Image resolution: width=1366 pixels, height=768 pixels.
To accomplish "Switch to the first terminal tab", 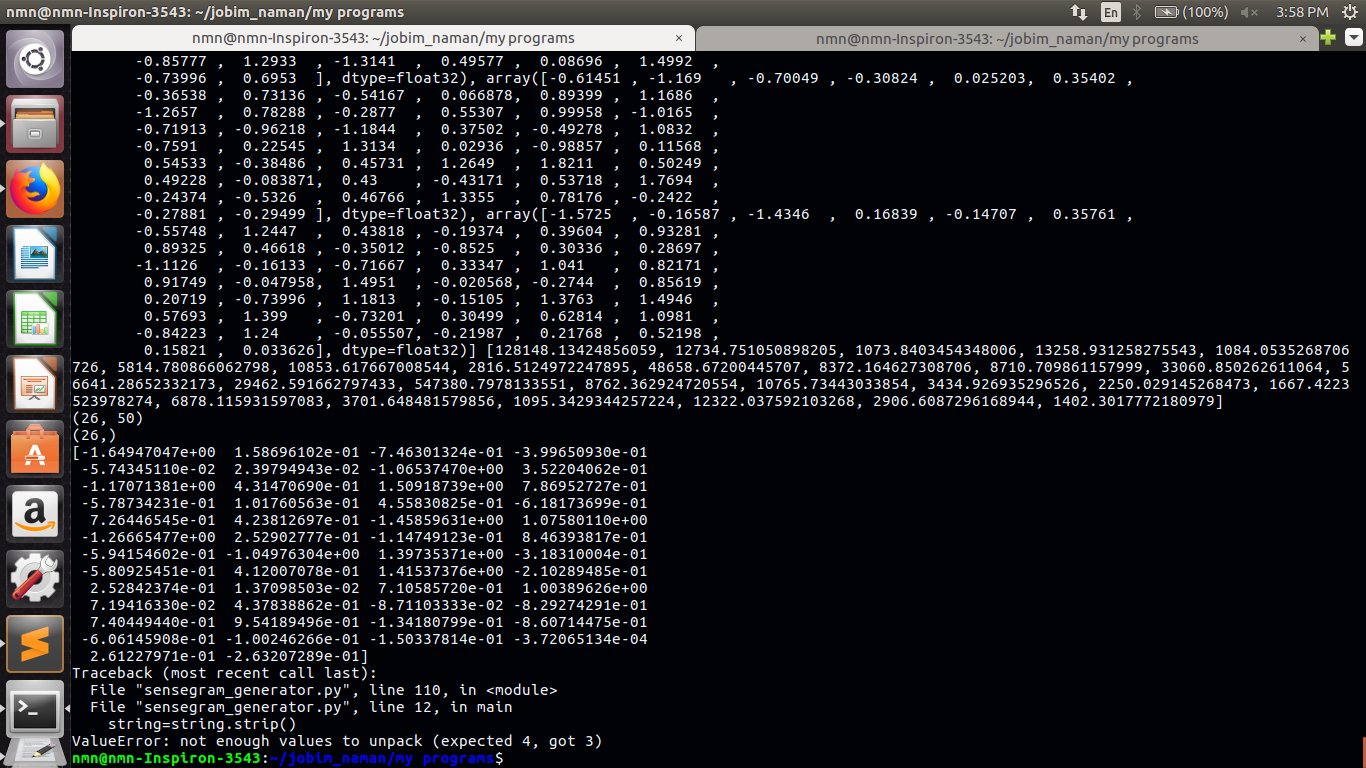I will pos(383,38).
